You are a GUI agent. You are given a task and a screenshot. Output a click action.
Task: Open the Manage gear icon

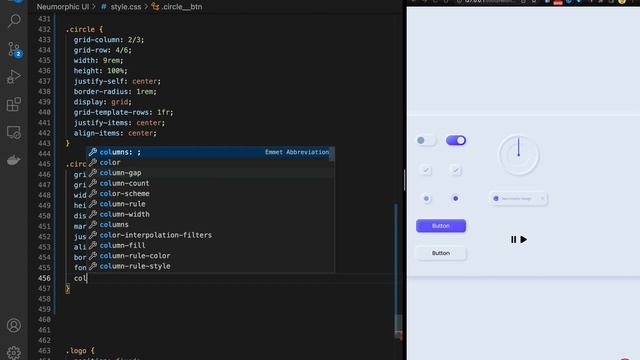pyautogui.click(x=13, y=352)
